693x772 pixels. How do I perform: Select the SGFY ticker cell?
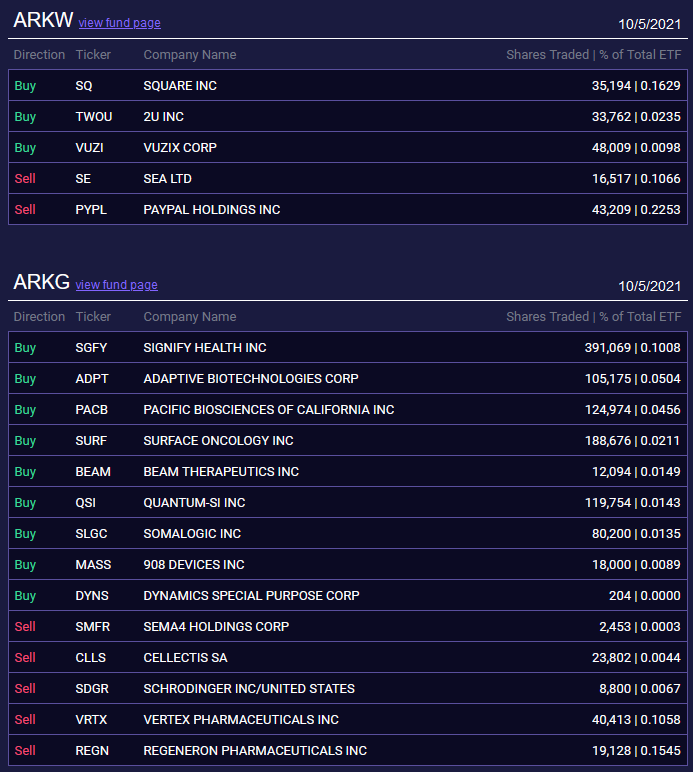click(91, 348)
